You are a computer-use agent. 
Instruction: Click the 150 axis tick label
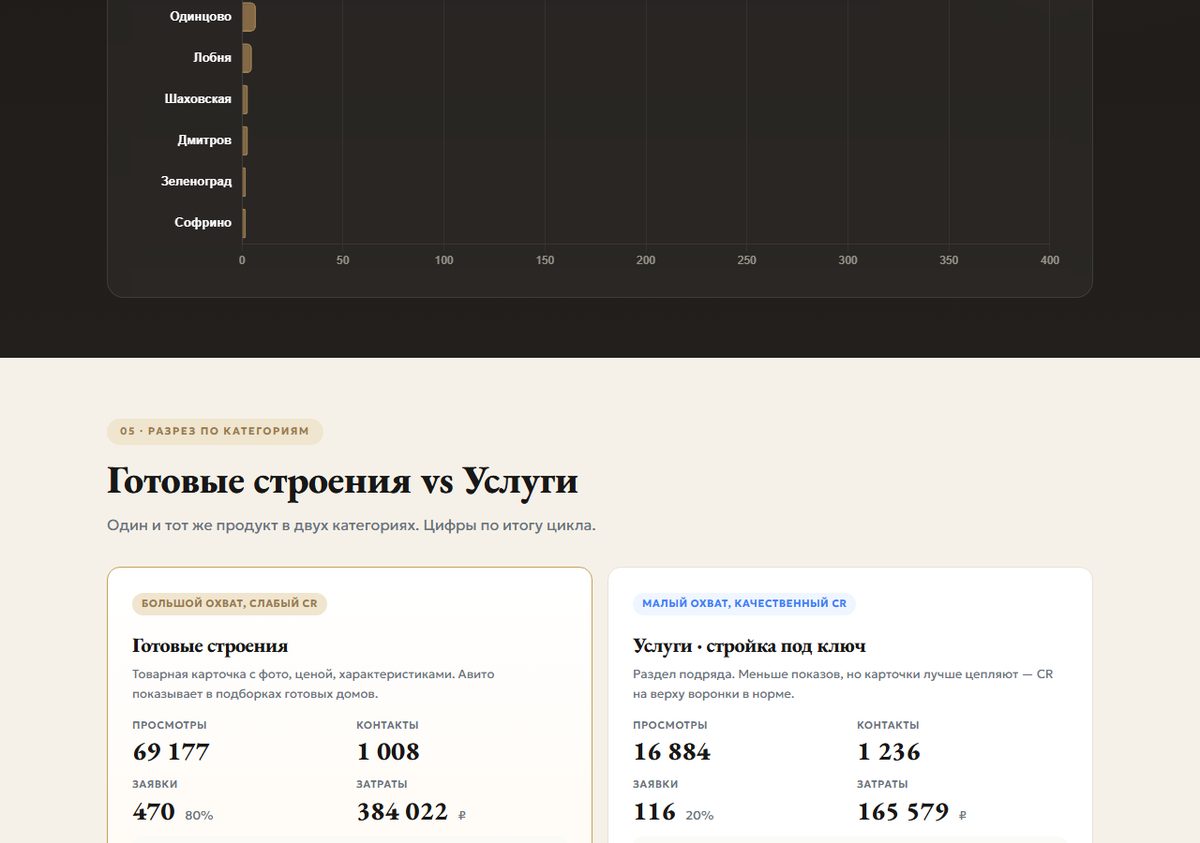click(x=545, y=260)
